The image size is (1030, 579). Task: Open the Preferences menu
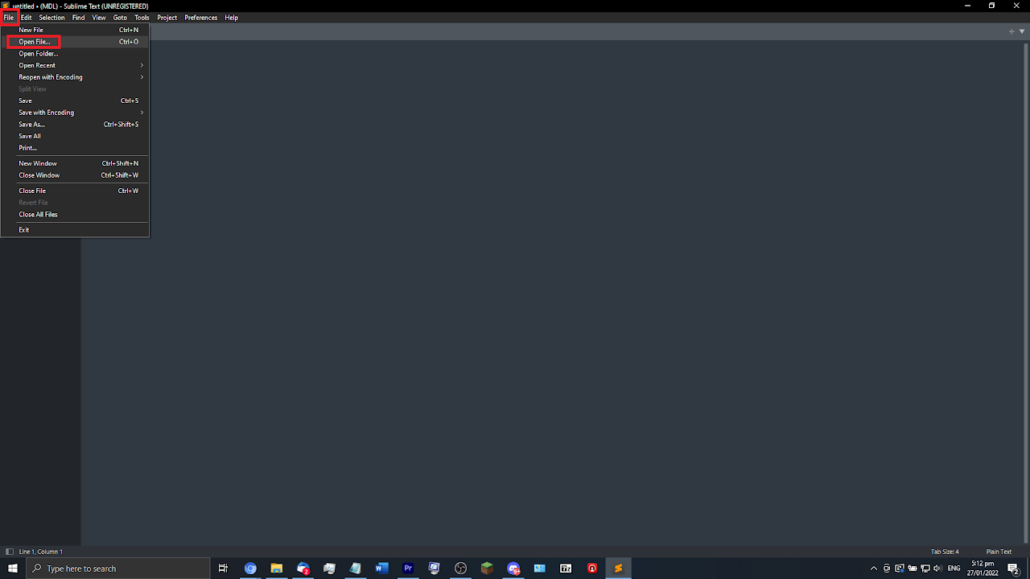coord(200,17)
